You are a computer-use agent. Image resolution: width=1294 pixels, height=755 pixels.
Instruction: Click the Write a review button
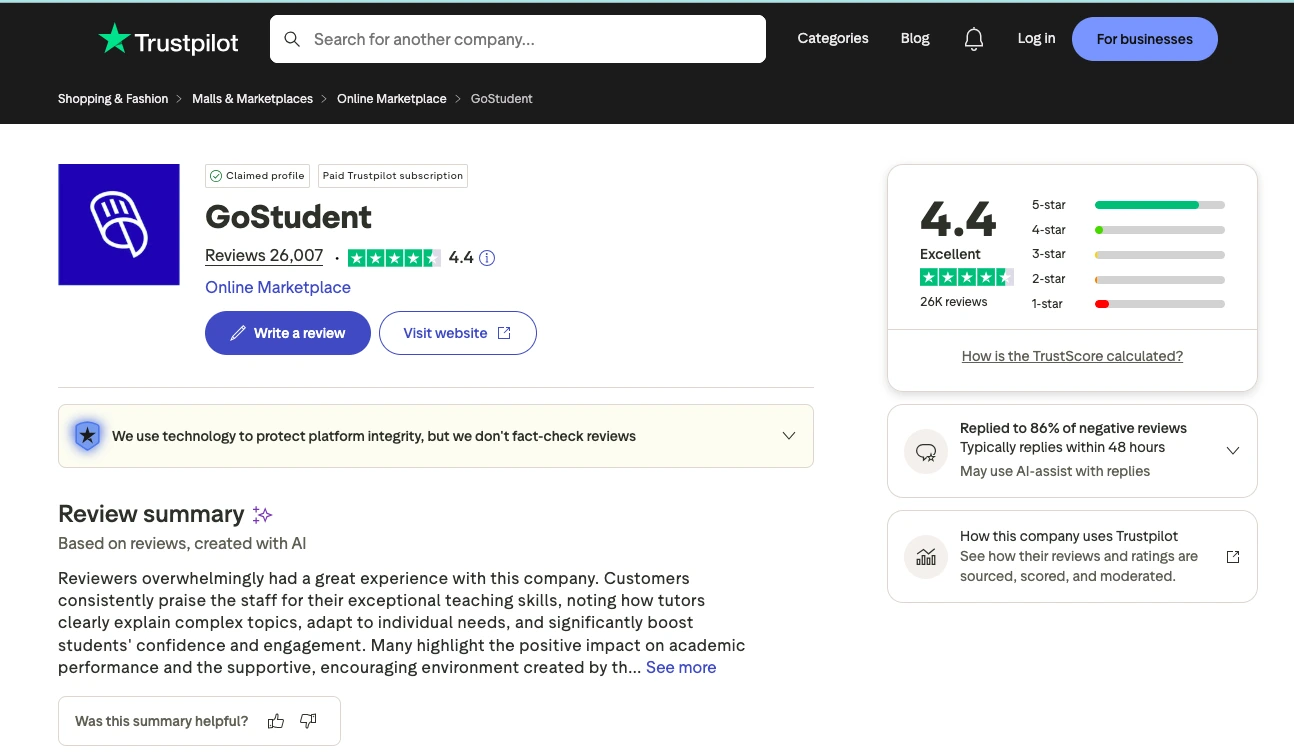[x=288, y=333]
